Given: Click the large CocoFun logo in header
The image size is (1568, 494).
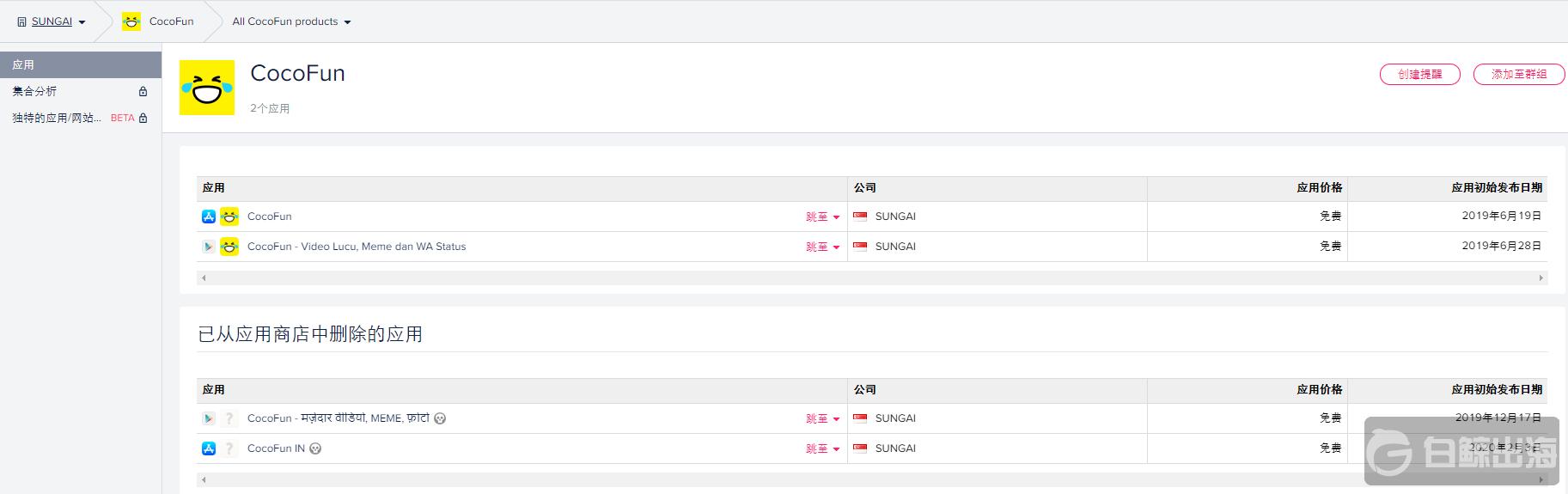Looking at the screenshot, I should click(207, 88).
